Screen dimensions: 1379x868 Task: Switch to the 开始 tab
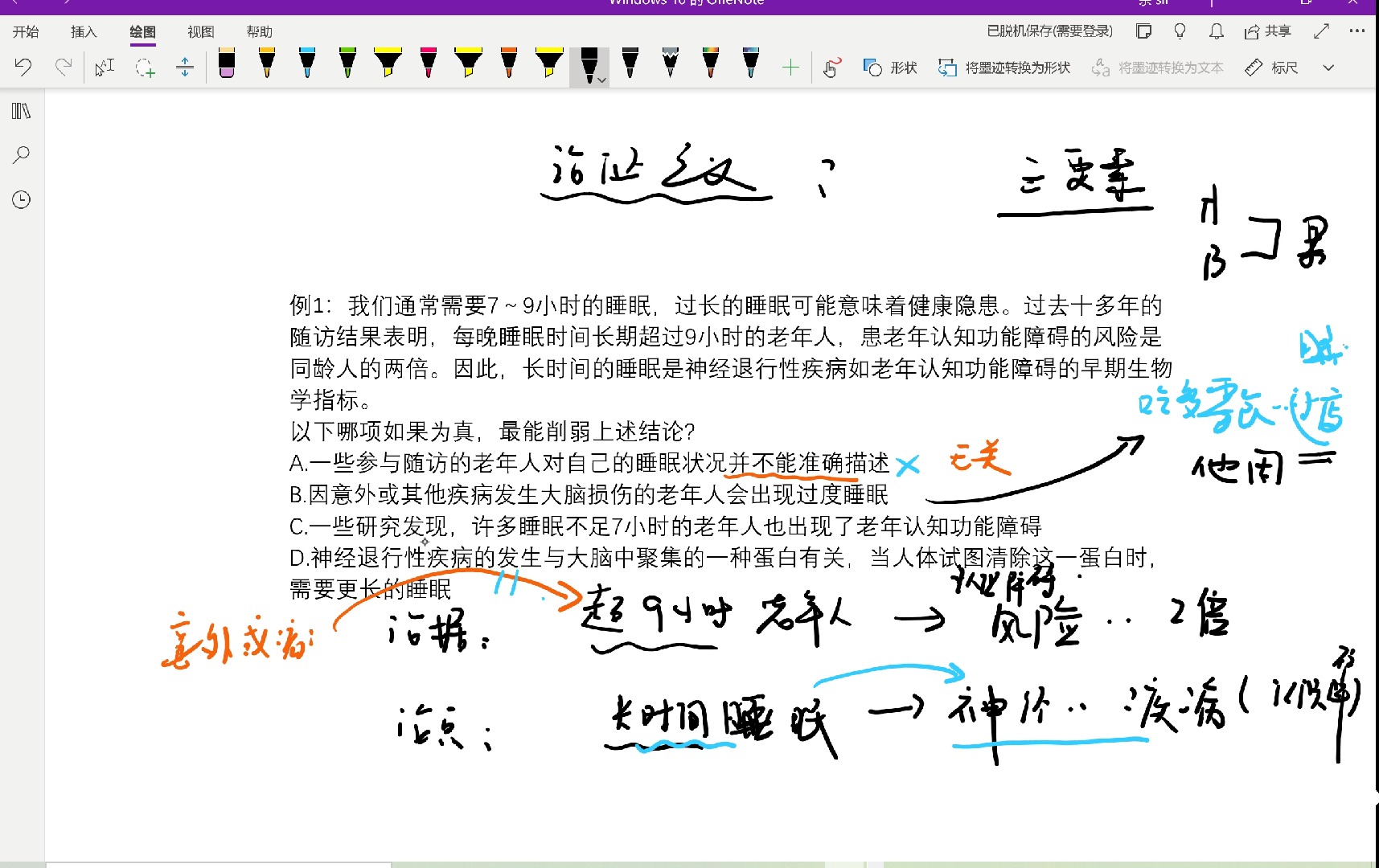pos(26,31)
